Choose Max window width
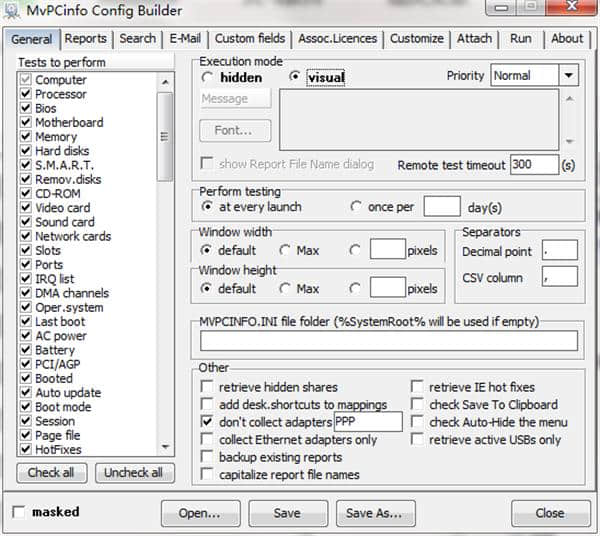 point(285,251)
